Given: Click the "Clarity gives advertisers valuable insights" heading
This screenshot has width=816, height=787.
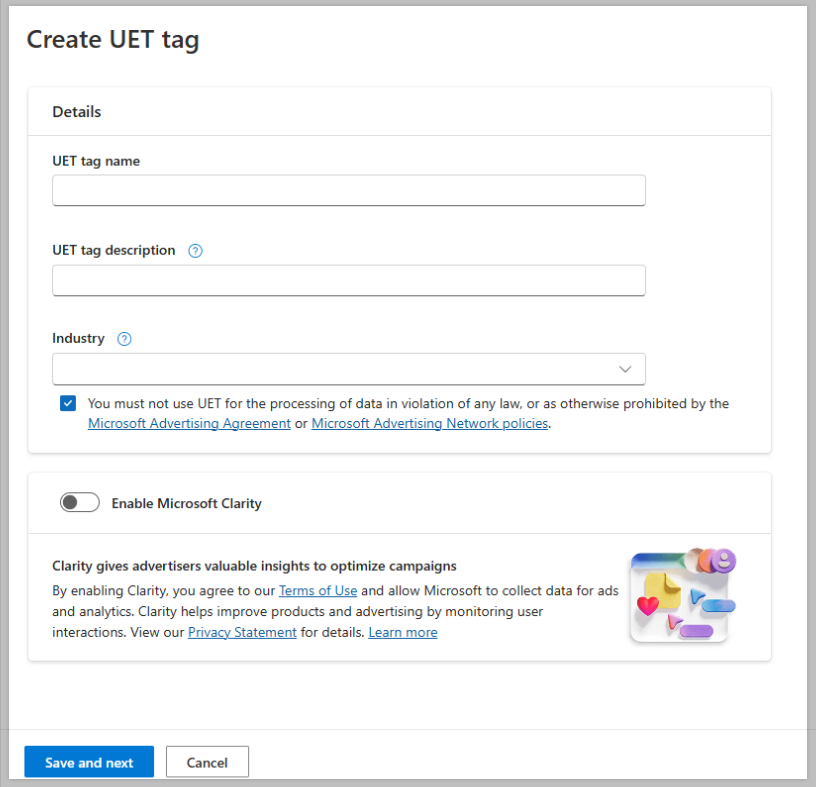Looking at the screenshot, I should [x=254, y=566].
